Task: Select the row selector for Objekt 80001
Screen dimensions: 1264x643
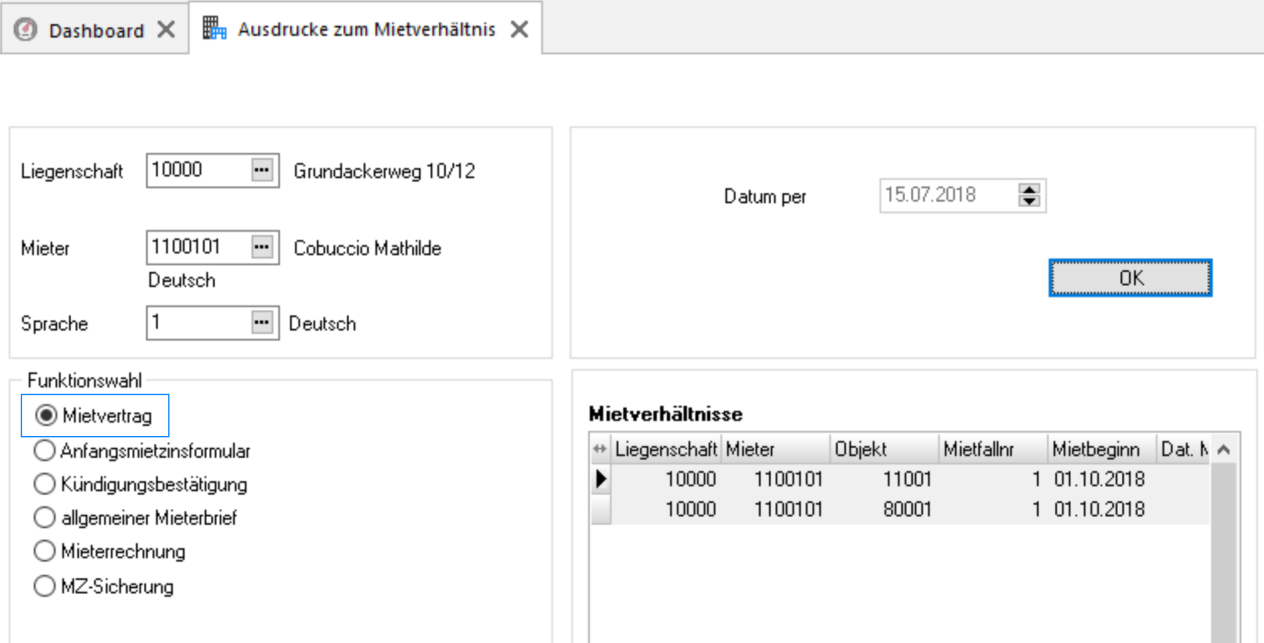Action: pyautogui.click(x=600, y=509)
